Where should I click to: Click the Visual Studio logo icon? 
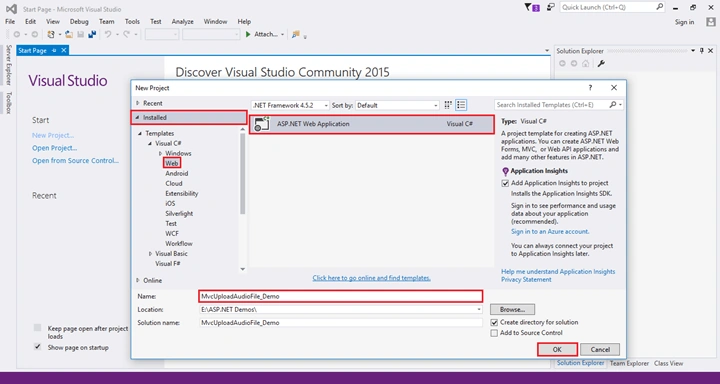12,9
